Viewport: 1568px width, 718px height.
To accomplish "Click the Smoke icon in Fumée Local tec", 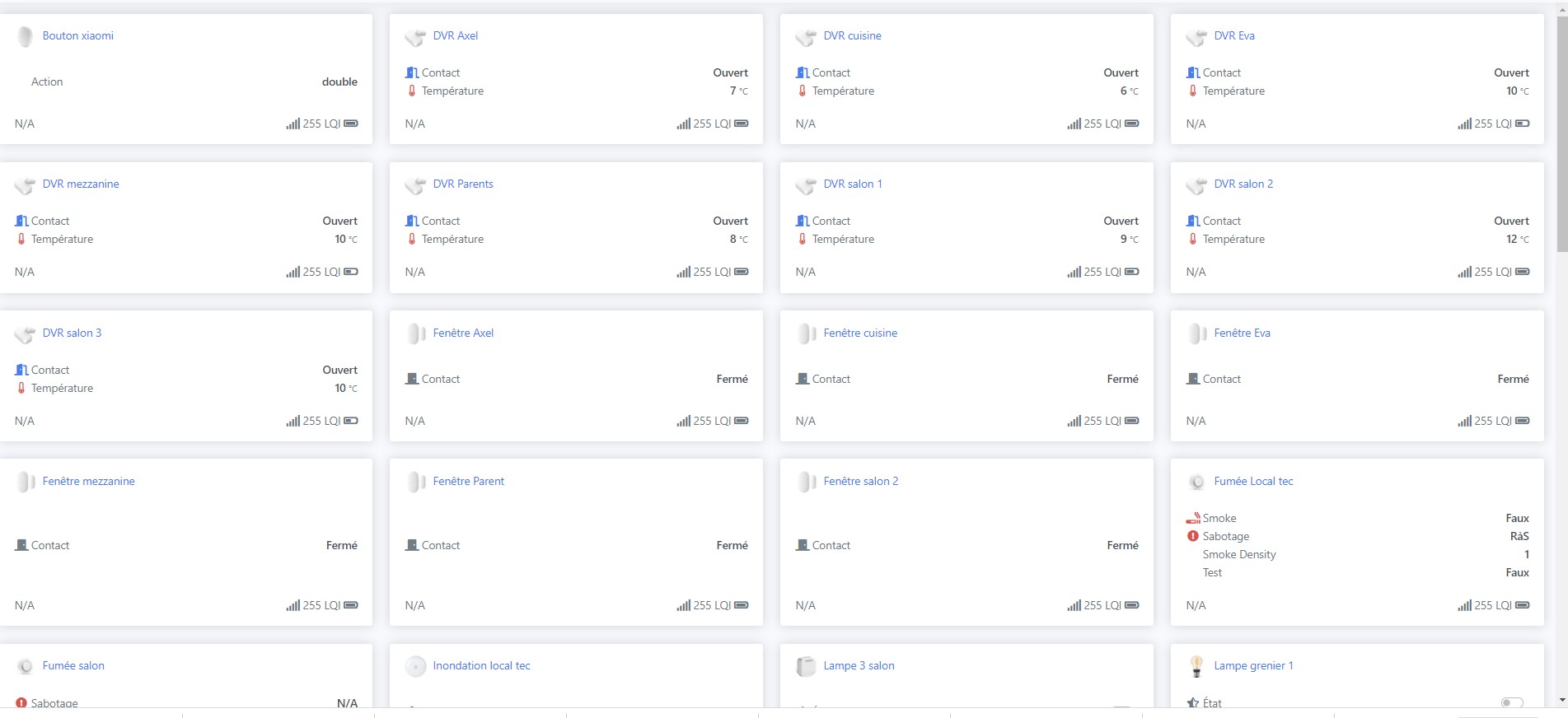I will 1193,518.
